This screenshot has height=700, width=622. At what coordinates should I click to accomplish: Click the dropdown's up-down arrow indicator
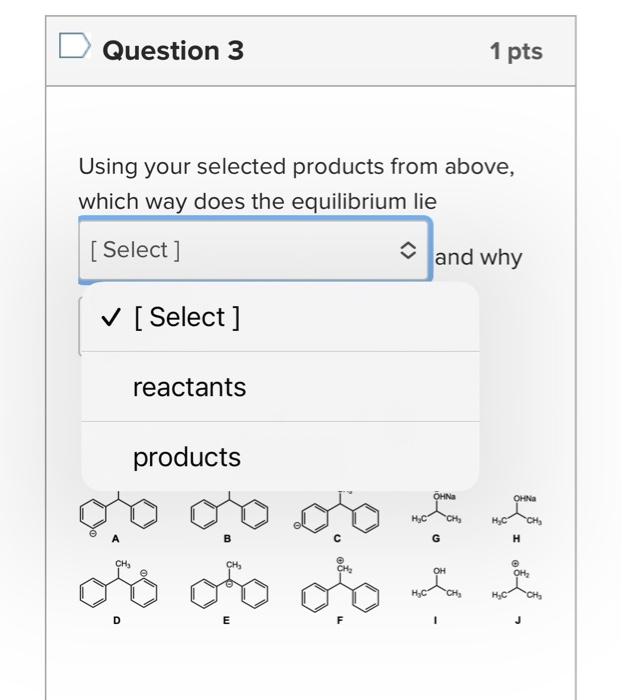[406, 250]
